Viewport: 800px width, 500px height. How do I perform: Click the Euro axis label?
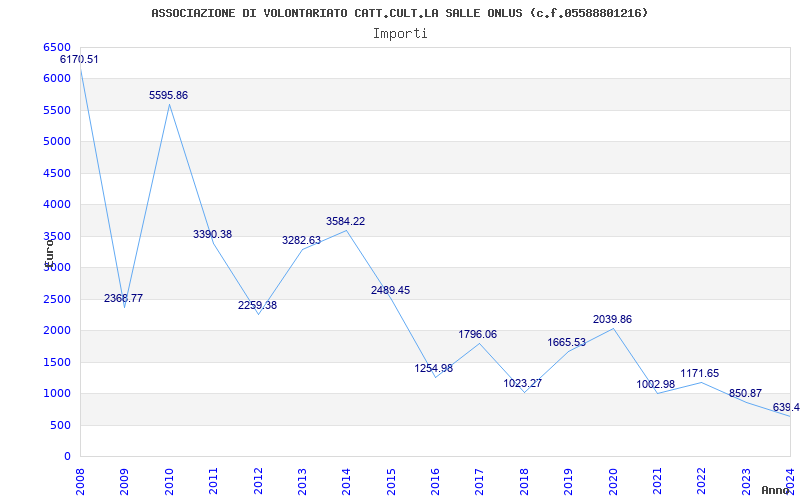[49, 253]
